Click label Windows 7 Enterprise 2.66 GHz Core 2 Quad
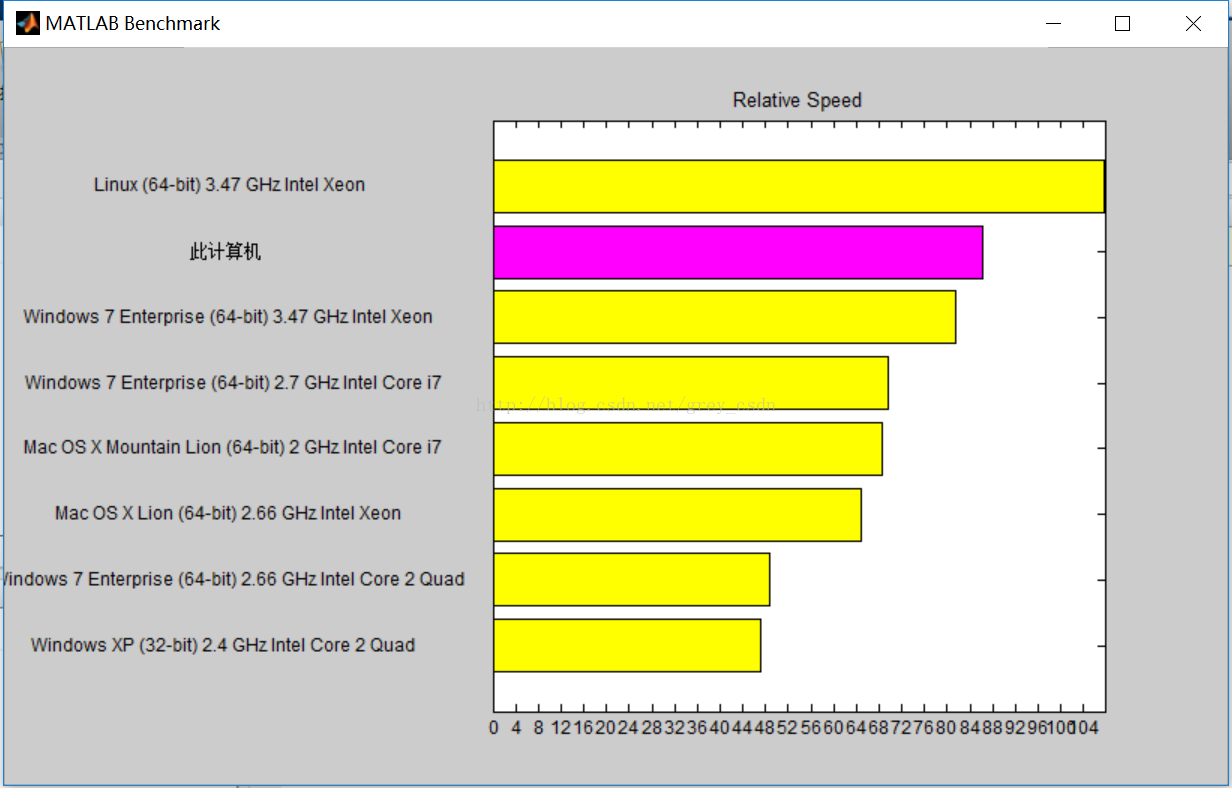 [x=233, y=579]
